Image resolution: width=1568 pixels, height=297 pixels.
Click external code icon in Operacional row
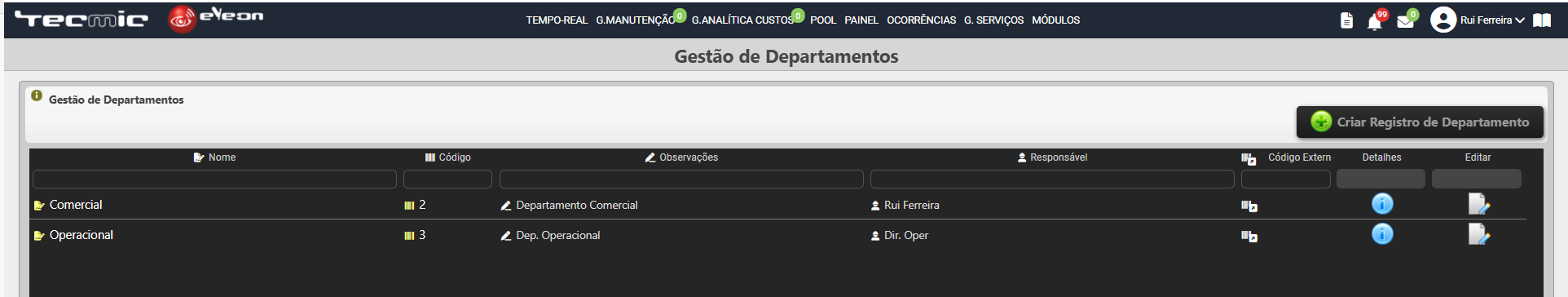pyautogui.click(x=1249, y=237)
